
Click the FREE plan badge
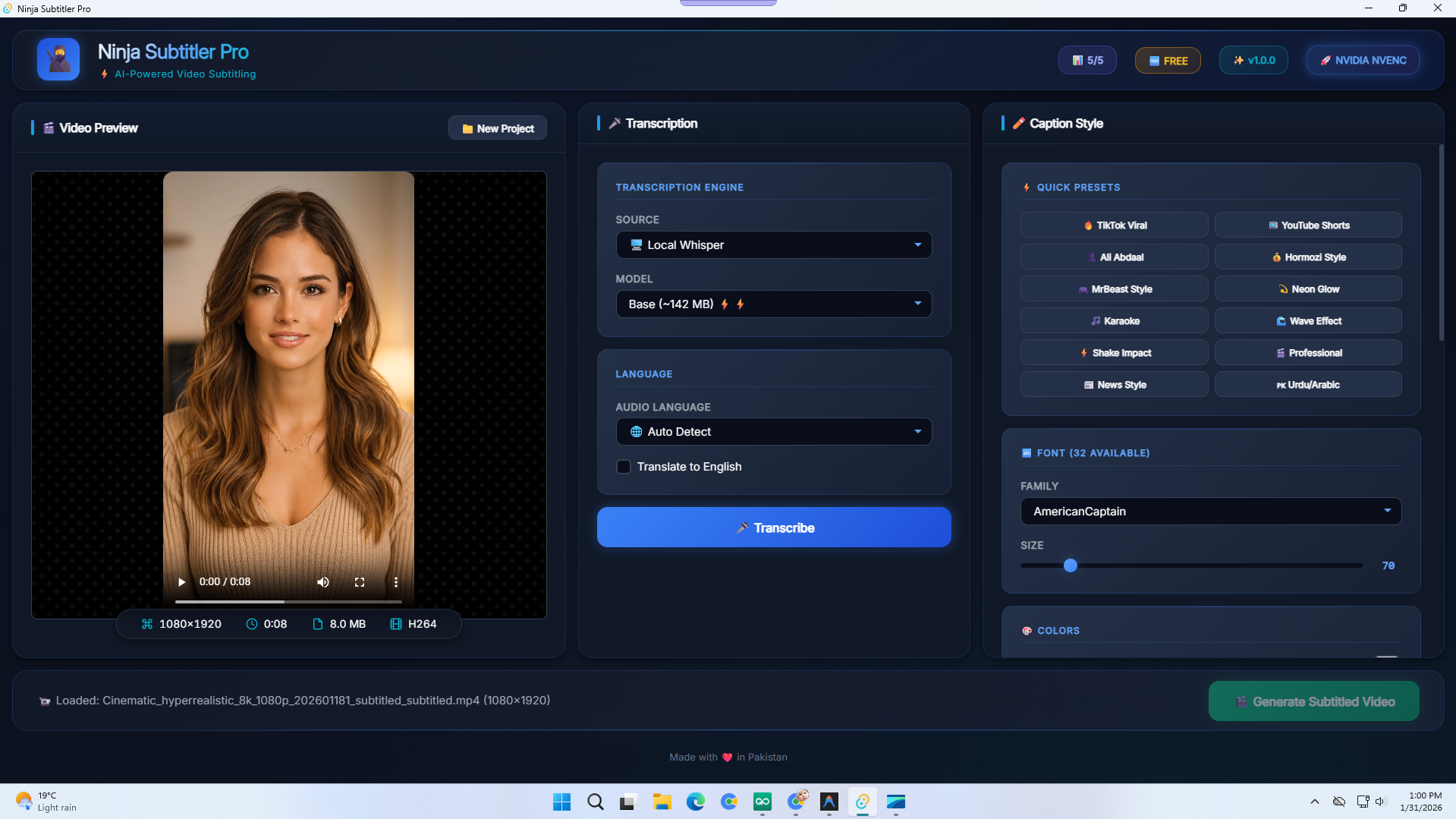coord(1167,60)
